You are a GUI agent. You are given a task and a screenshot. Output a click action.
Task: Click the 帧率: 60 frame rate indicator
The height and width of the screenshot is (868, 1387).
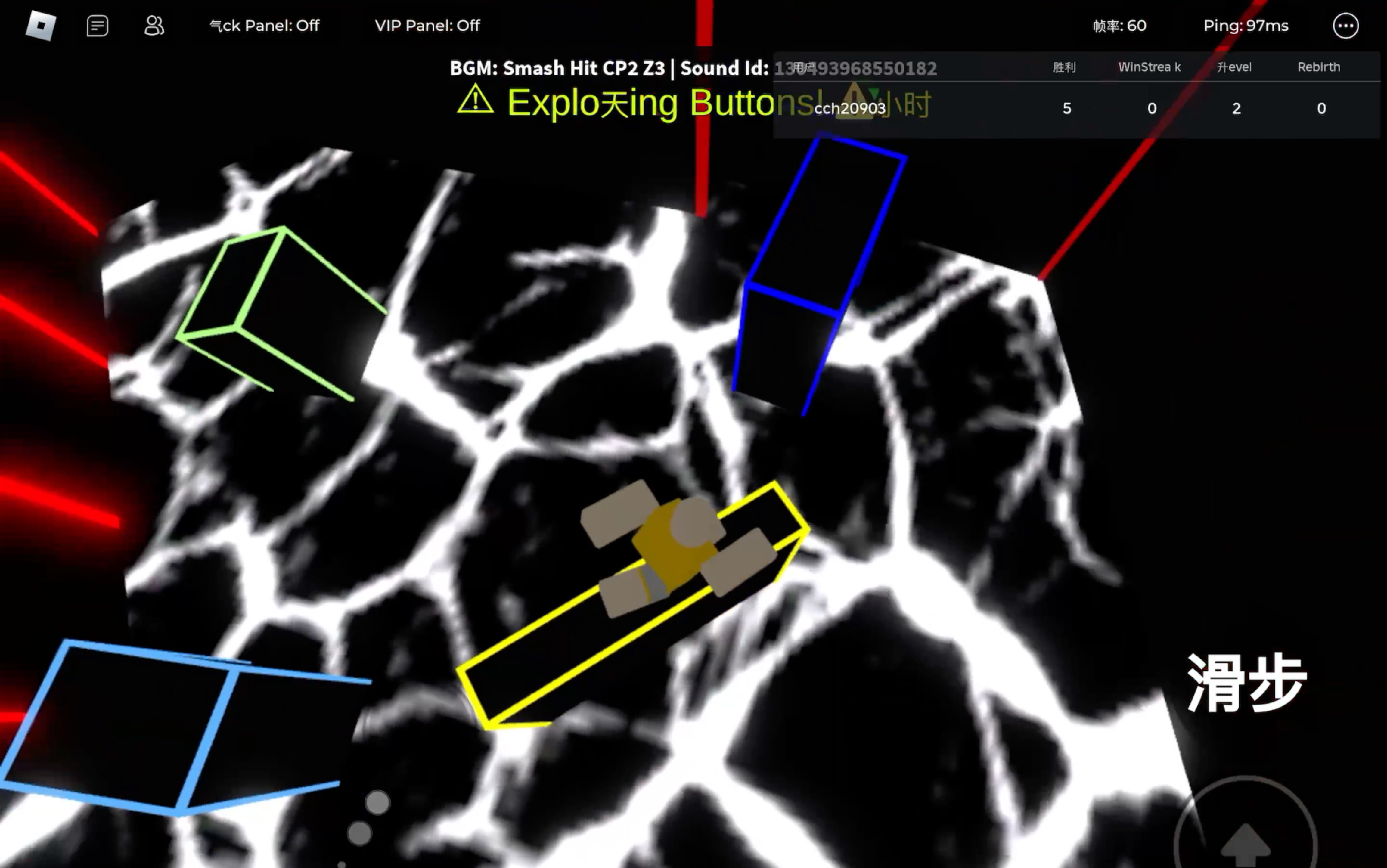click(1119, 26)
